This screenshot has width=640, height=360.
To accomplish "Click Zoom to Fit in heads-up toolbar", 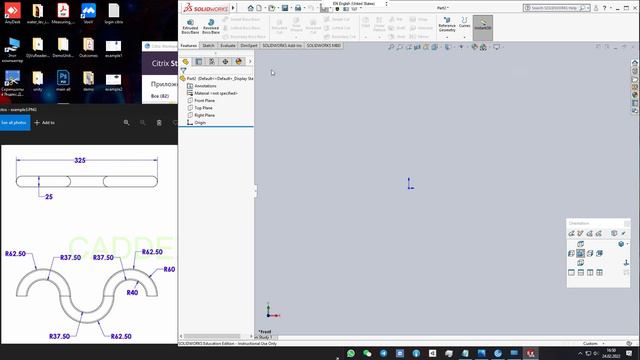I will (x=391, y=47).
